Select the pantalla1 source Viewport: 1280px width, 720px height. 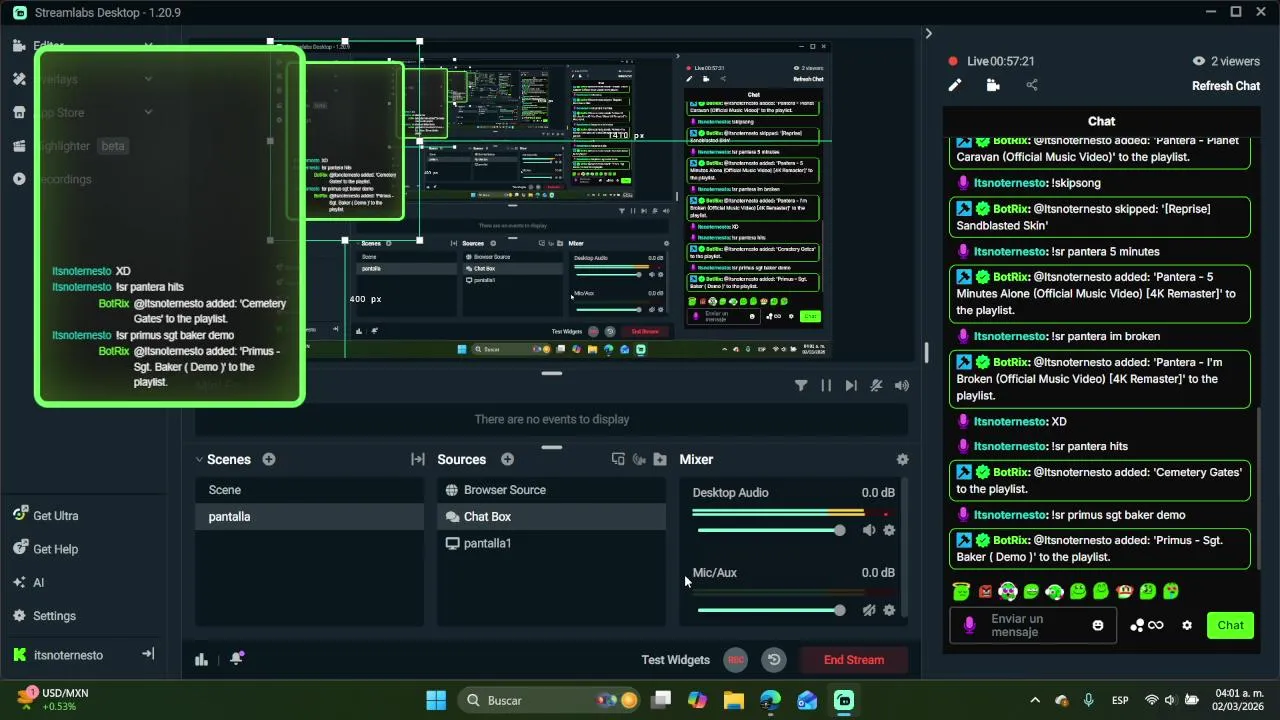click(551, 543)
